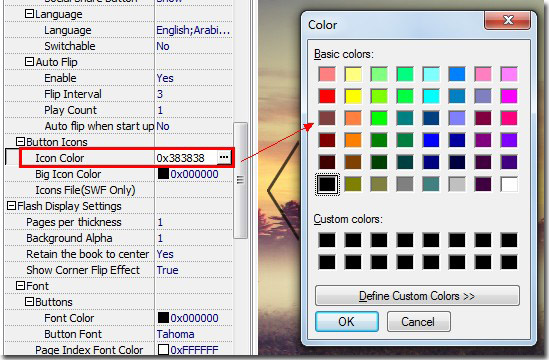Collapse the Auto Flip group

(29, 62)
